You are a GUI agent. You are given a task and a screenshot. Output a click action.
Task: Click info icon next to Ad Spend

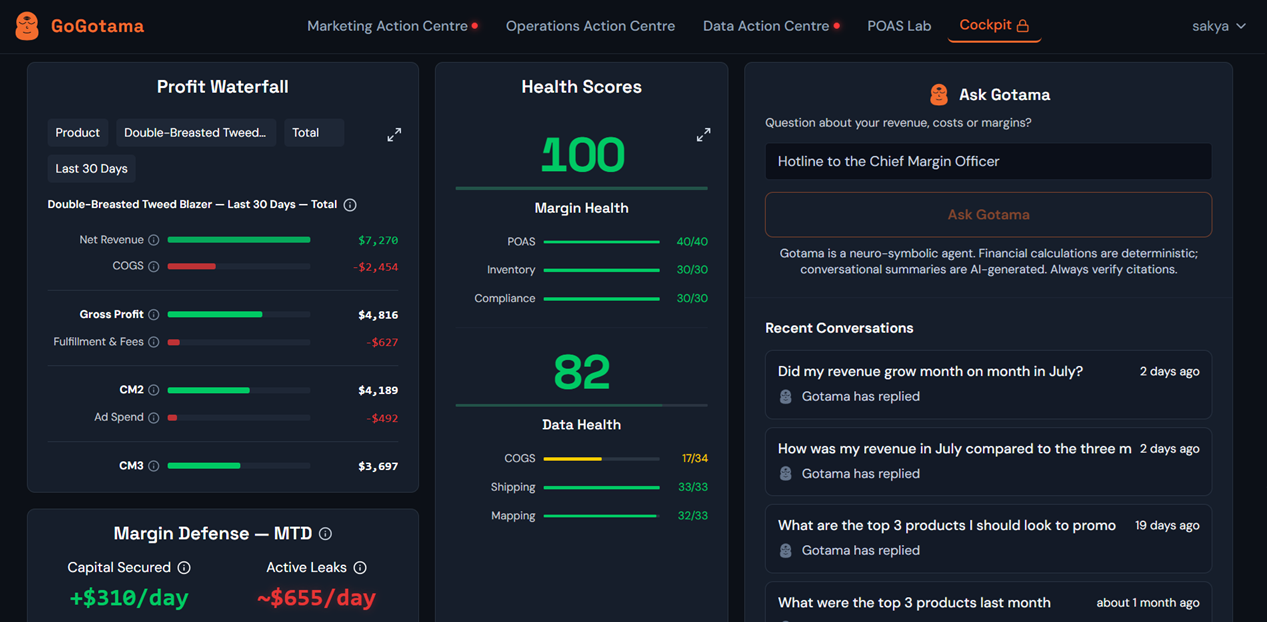tap(154, 417)
